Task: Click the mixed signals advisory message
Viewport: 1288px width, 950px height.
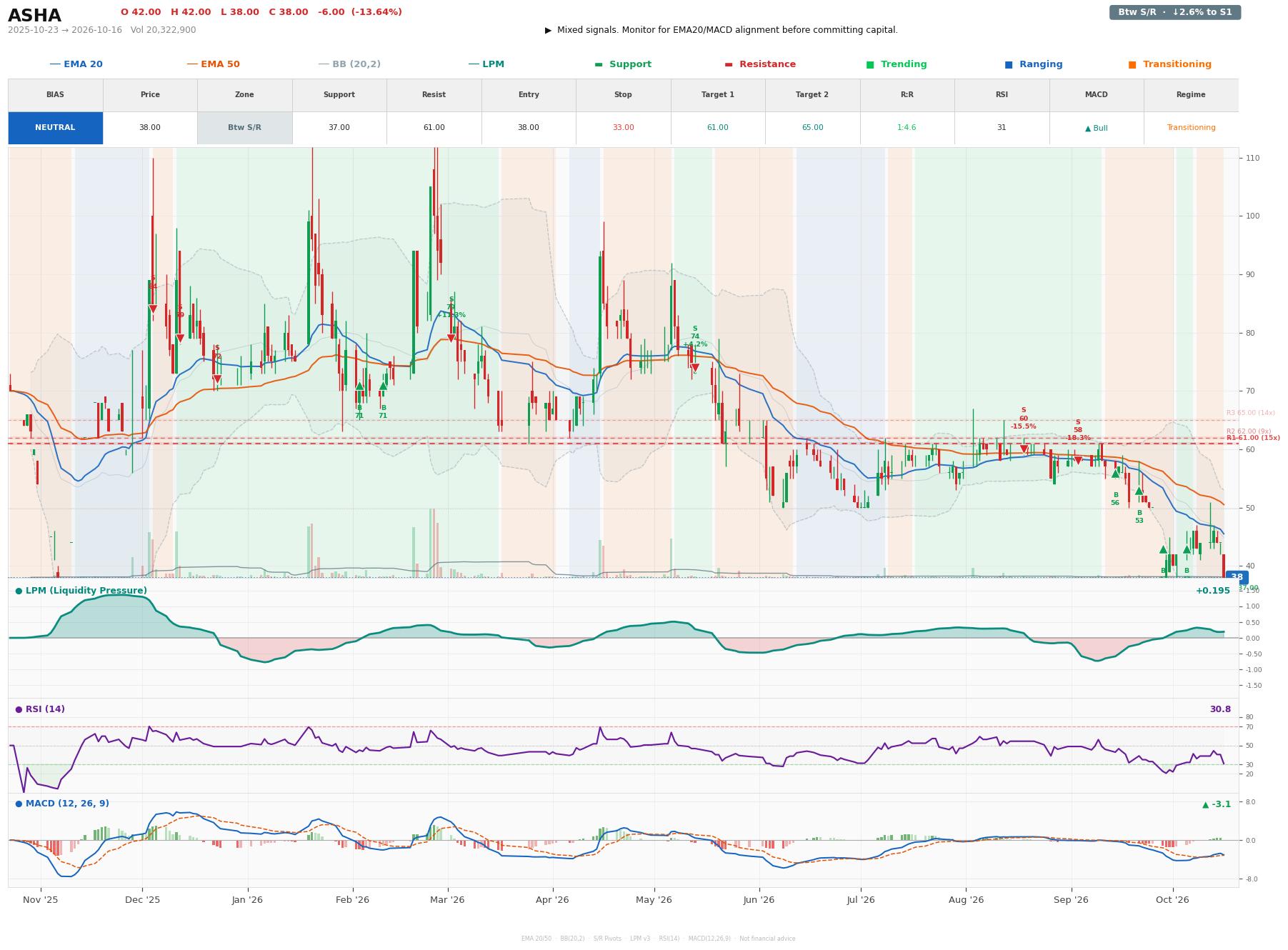Action: pos(722,30)
